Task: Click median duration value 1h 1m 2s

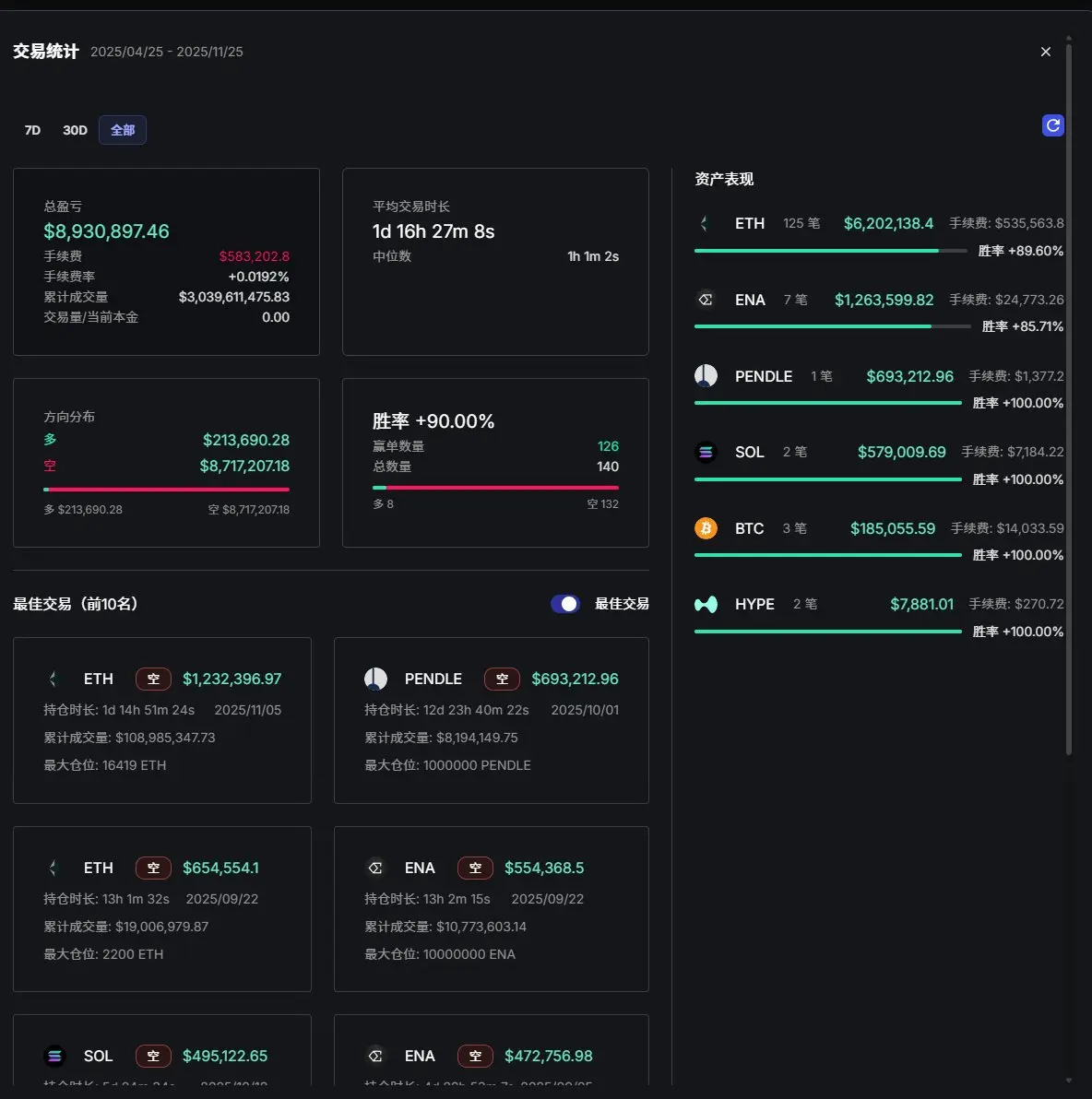Action: pyautogui.click(x=593, y=256)
